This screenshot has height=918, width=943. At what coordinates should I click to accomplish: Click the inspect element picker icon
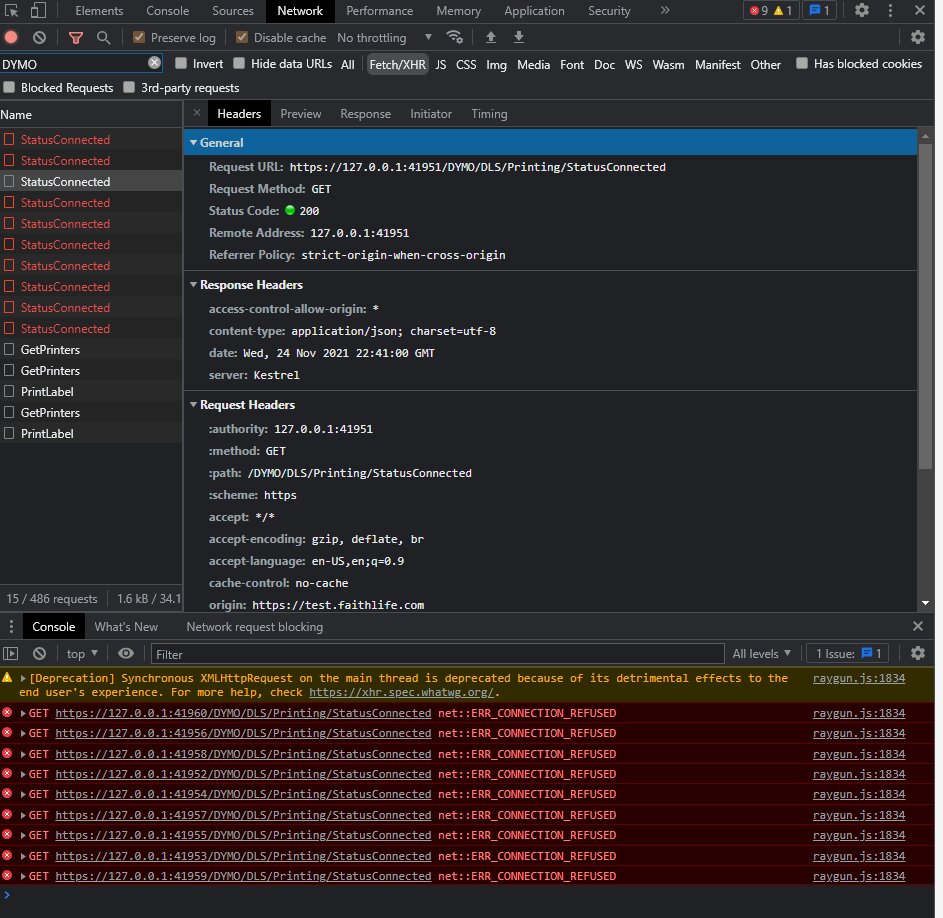coord(11,11)
